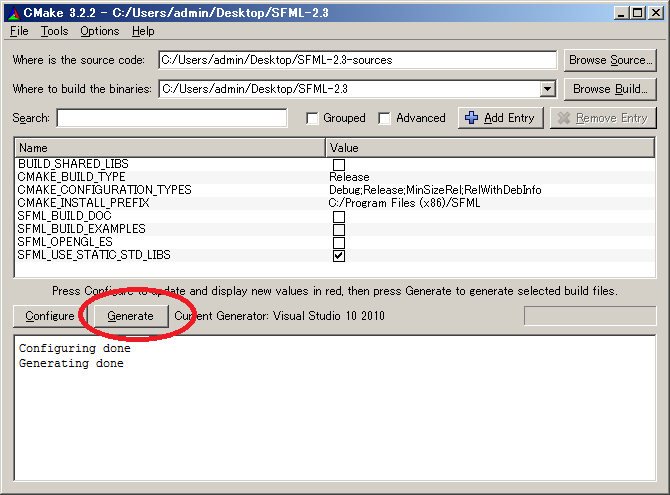Image resolution: width=670 pixels, height=495 pixels.
Task: Click the Debug;Release;MinSizeRel;RelWithDebInfo value
Action: pos(435,190)
